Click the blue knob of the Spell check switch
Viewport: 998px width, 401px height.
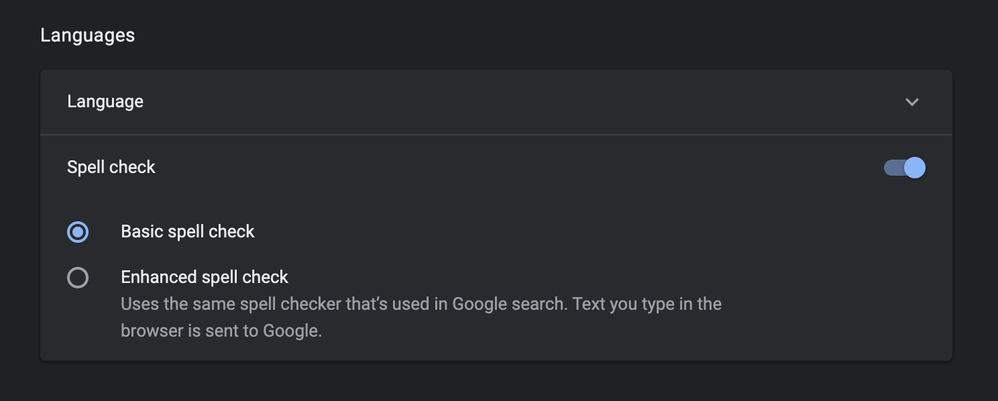pyautogui.click(x=914, y=167)
